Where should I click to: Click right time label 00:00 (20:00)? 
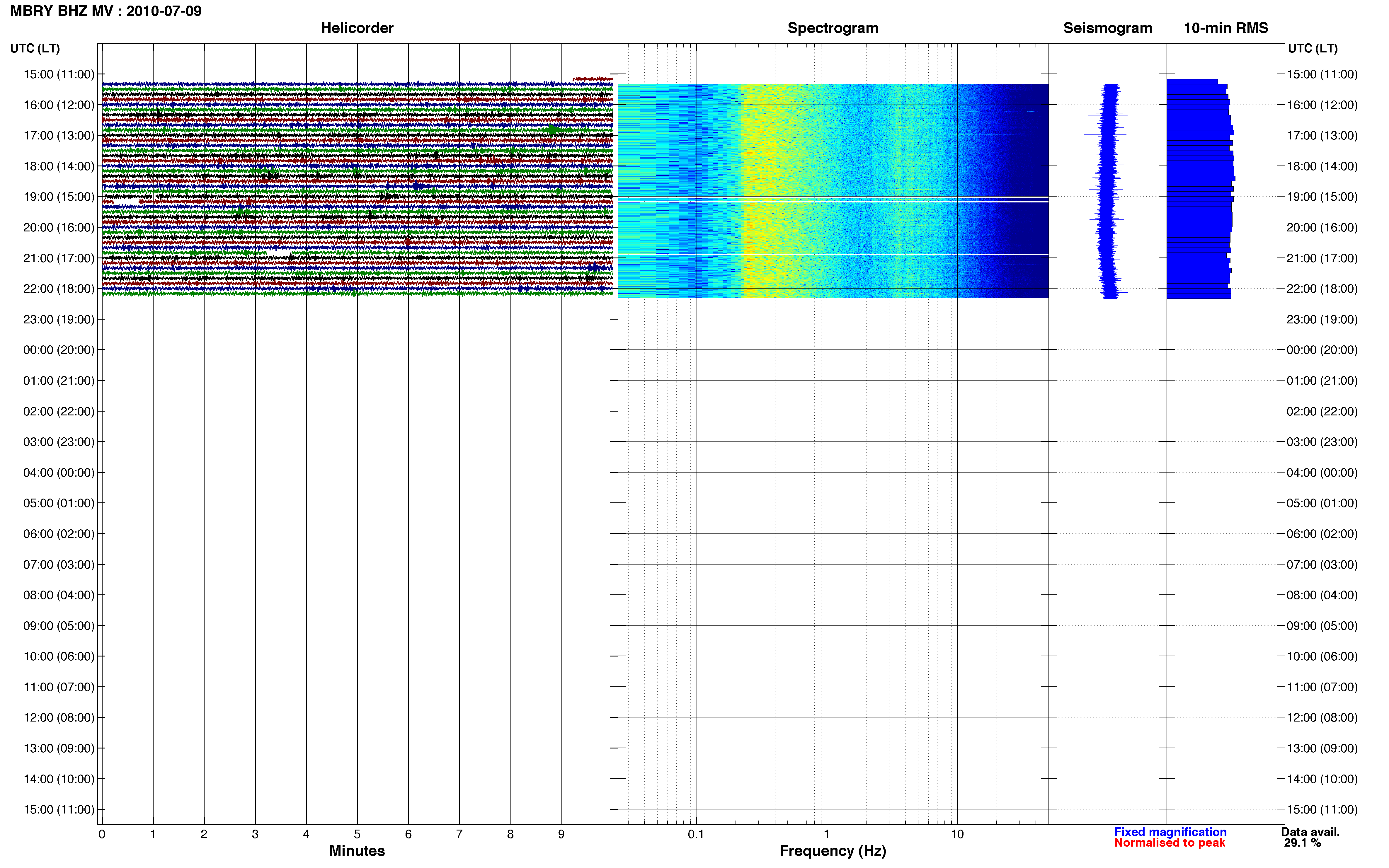click(1322, 350)
